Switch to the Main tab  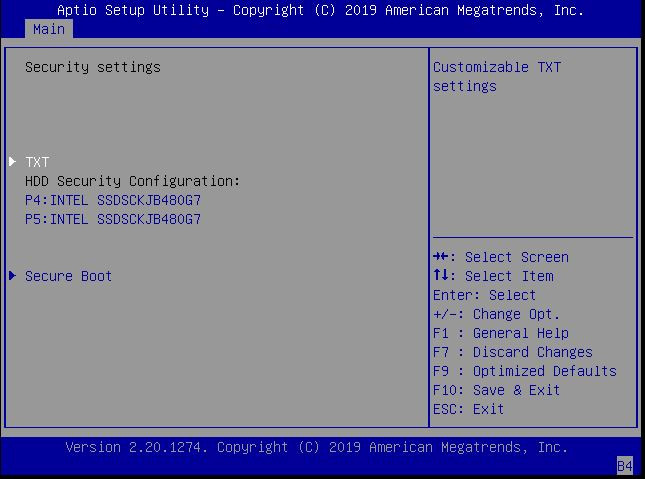pos(49,29)
